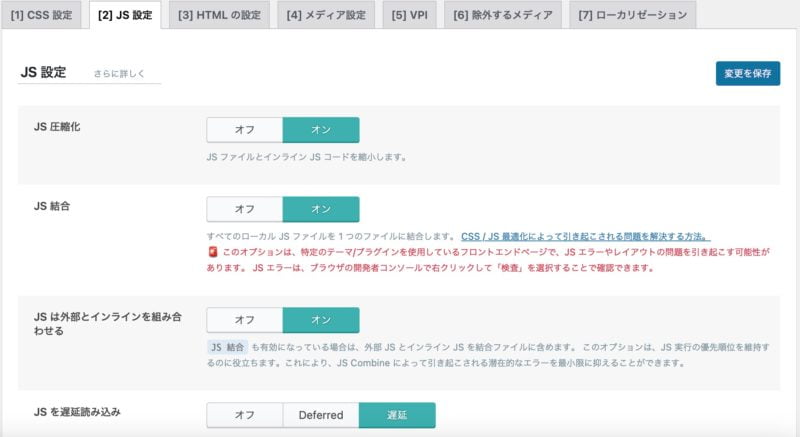Disable JS は外部とインラインを組み合わせる
Viewport: 800px width, 437px height.
244,319
